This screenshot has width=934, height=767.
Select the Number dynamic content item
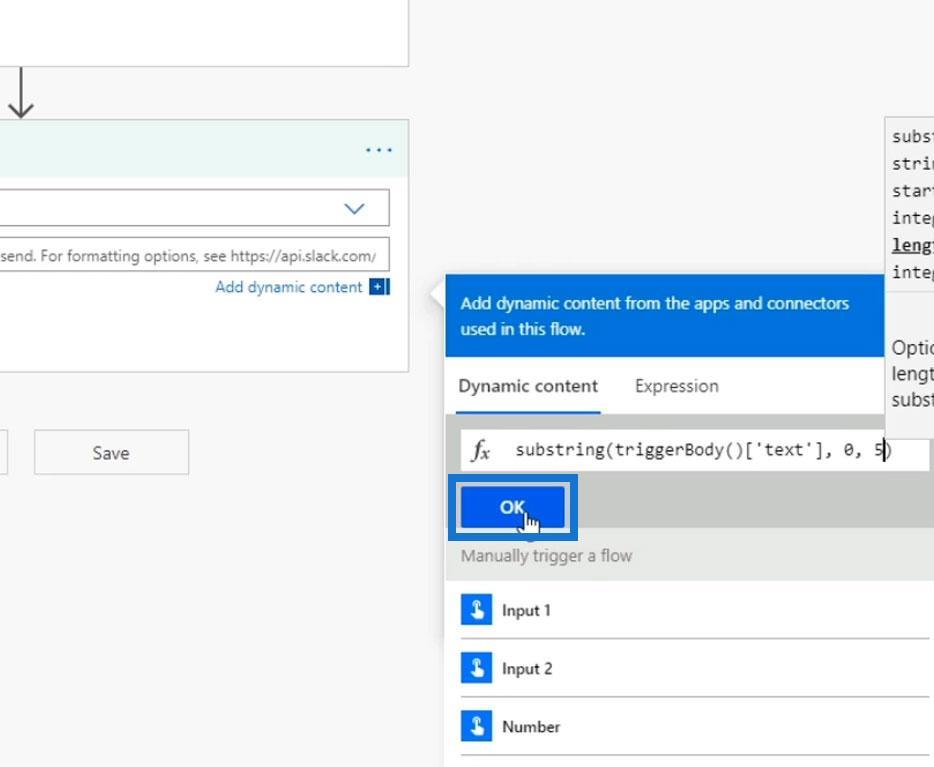[x=695, y=727]
